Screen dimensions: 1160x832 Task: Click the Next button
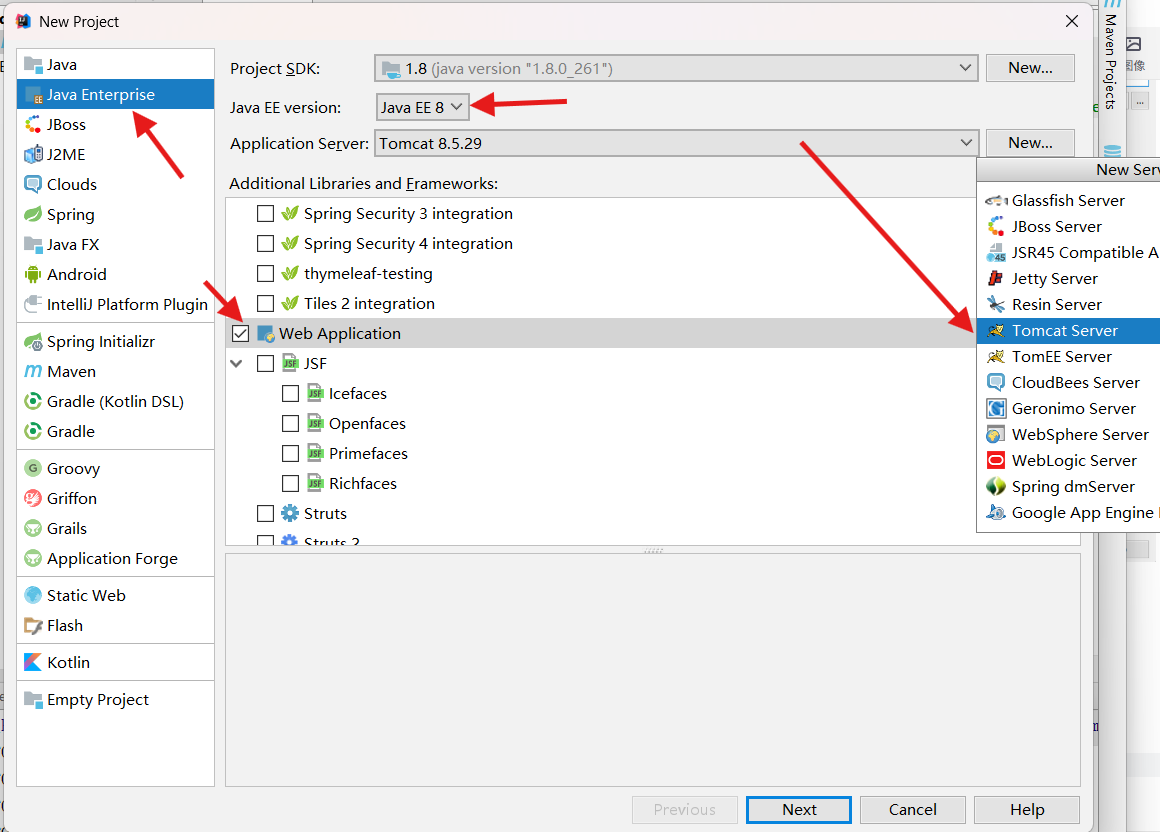(799, 810)
